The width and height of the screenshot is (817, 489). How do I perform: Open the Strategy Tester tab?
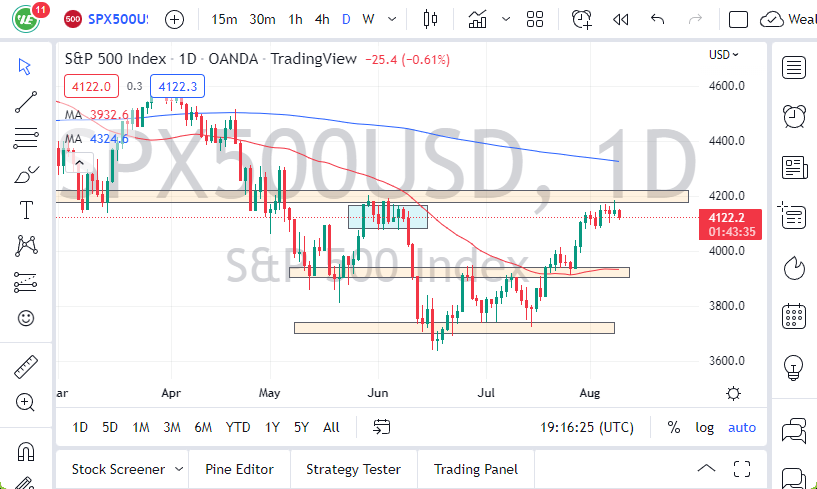pos(353,469)
